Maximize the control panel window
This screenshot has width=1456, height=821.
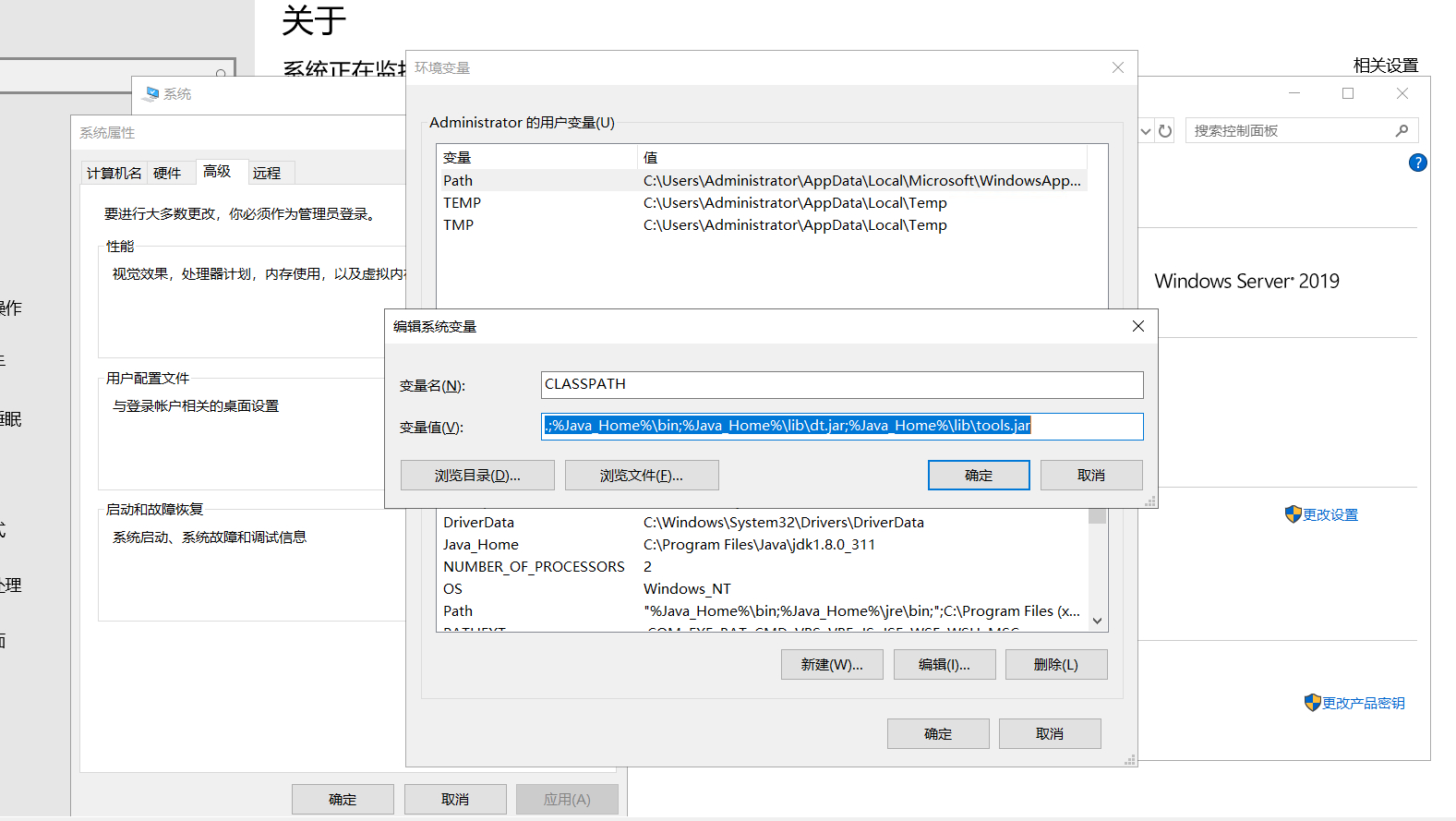1348,93
